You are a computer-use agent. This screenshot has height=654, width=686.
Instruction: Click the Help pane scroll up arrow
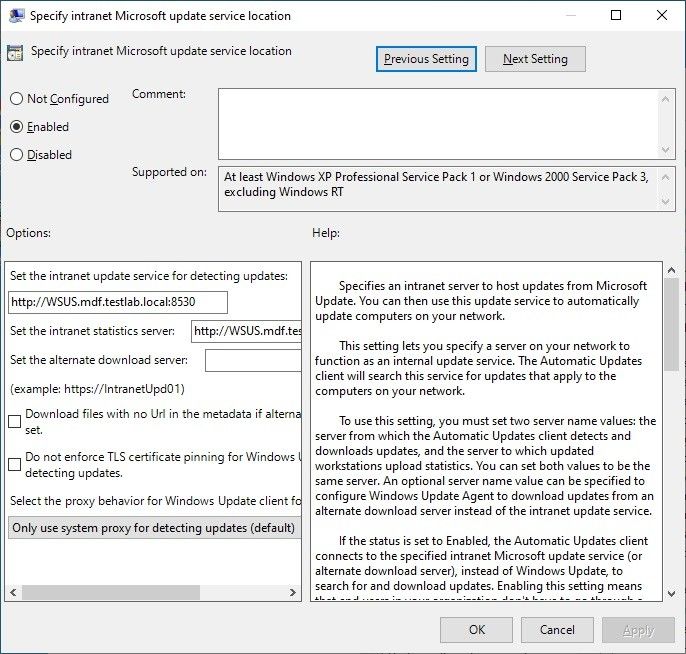[x=671, y=270]
